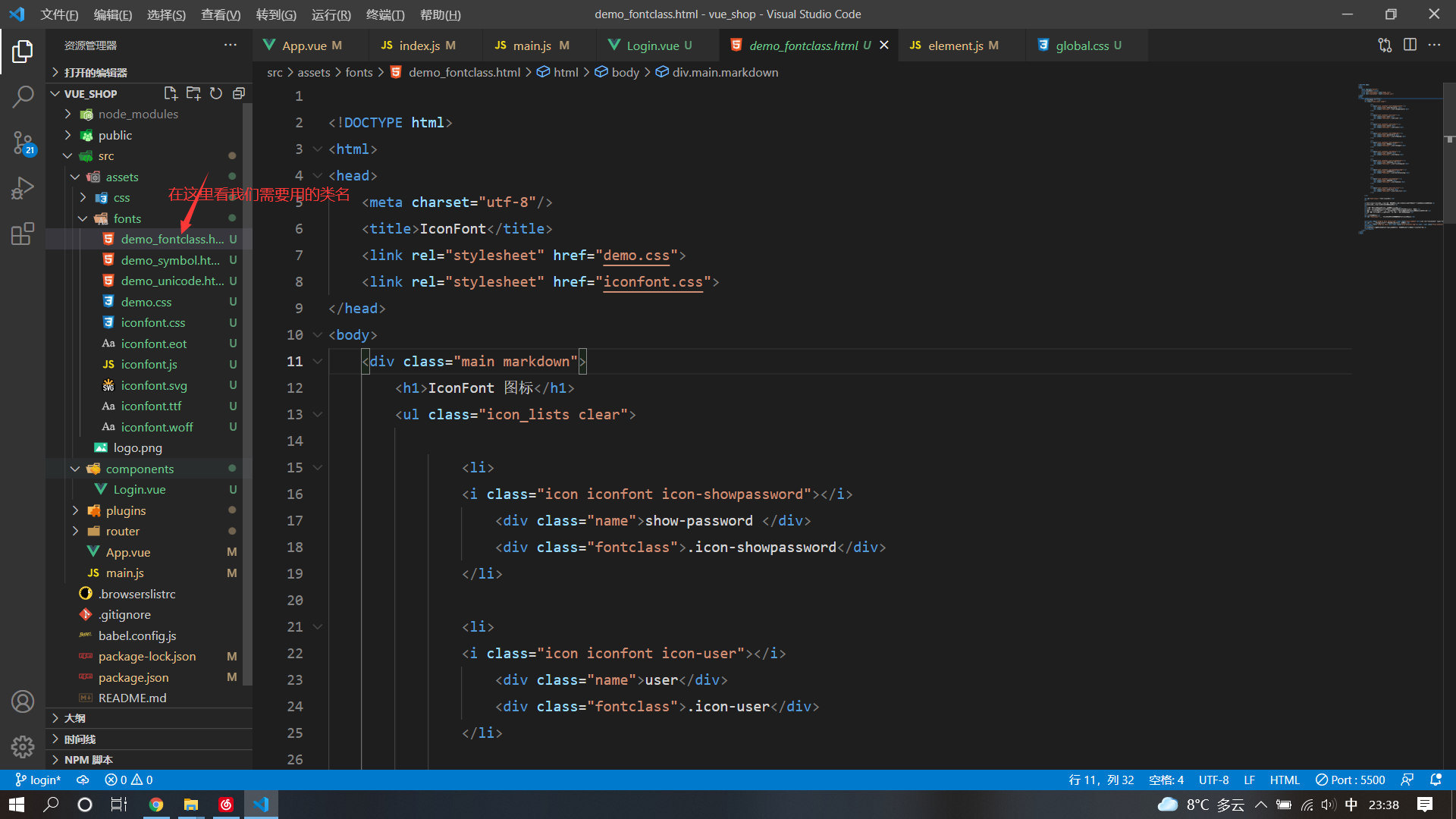Open changes compare icon in editor toolbar
Screen dimensions: 1456x819
click(1385, 45)
